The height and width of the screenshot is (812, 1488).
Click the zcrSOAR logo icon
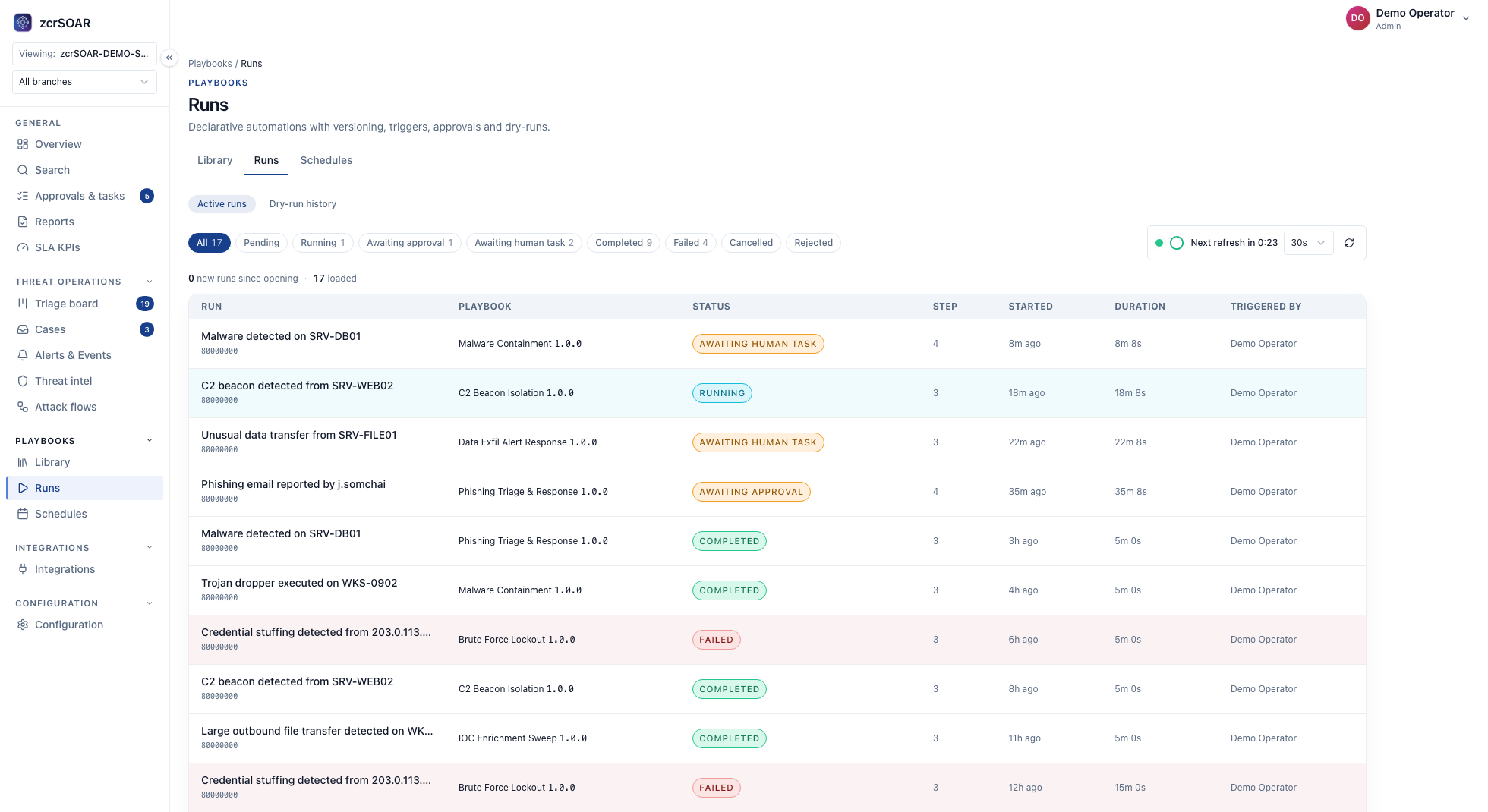pos(23,23)
